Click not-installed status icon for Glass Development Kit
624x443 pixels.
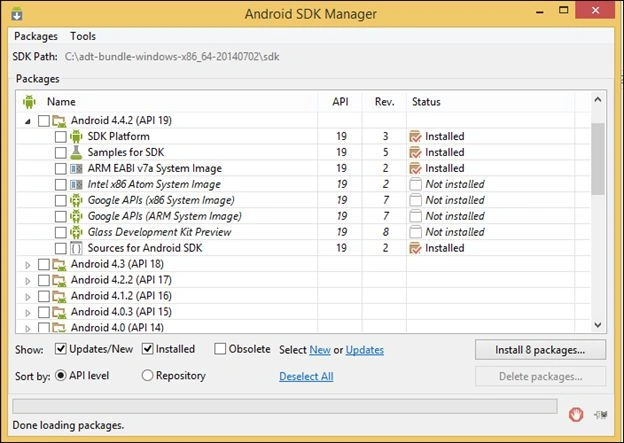point(415,232)
